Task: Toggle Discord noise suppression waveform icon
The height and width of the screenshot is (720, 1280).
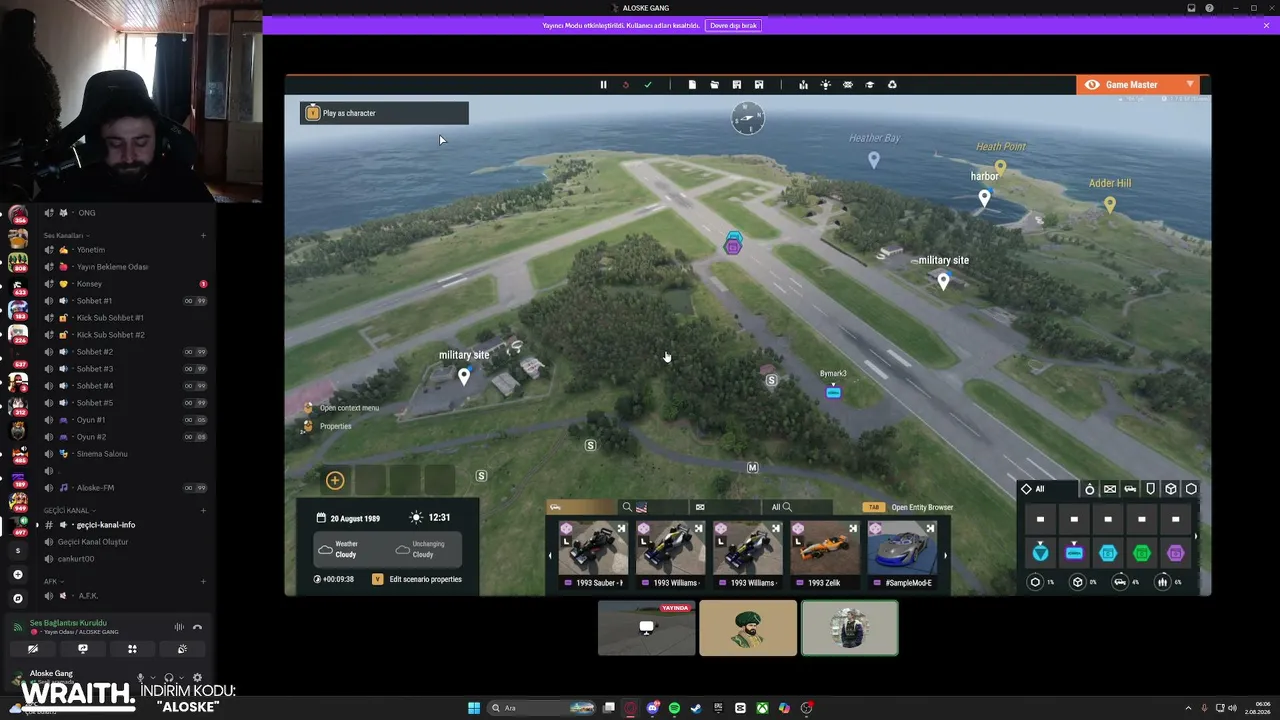Action: click(179, 627)
